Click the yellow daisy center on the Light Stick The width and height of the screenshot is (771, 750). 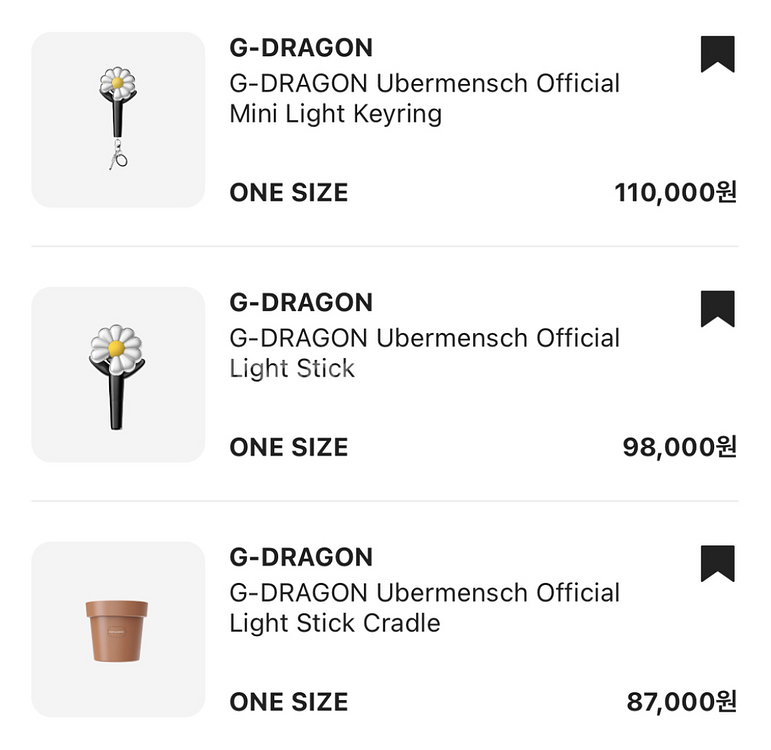117,348
